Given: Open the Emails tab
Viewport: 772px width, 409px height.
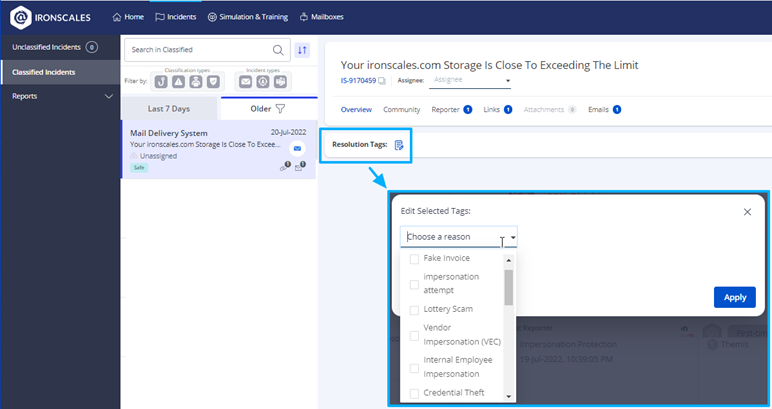Looking at the screenshot, I should [605, 110].
